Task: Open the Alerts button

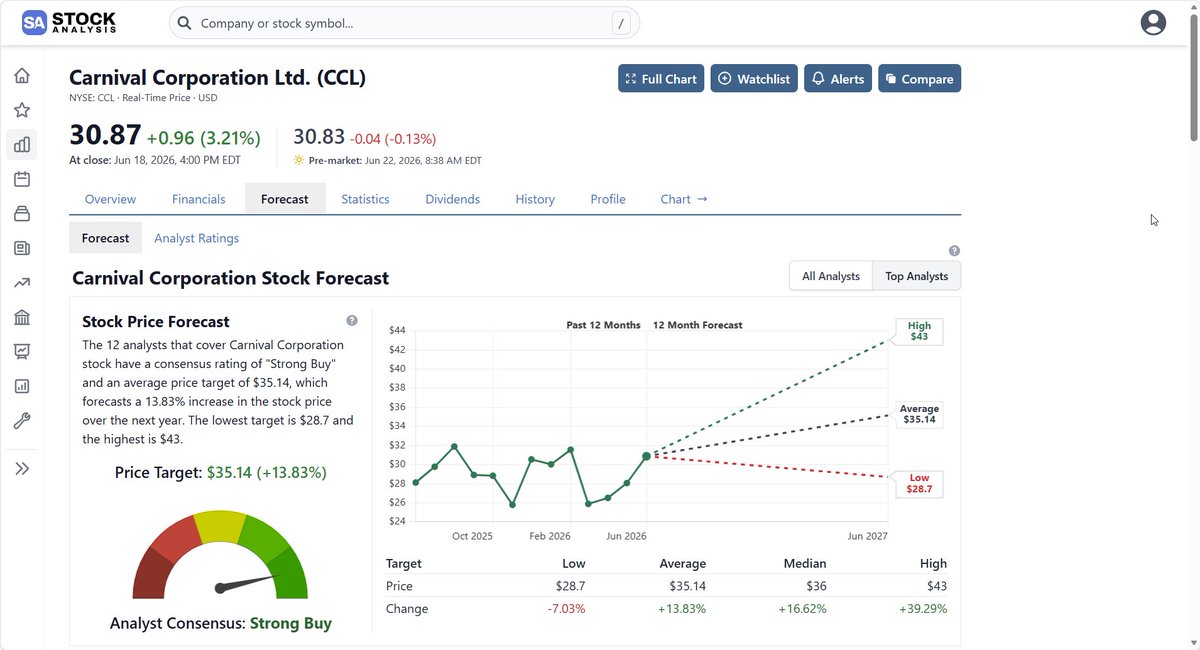Action: point(838,79)
